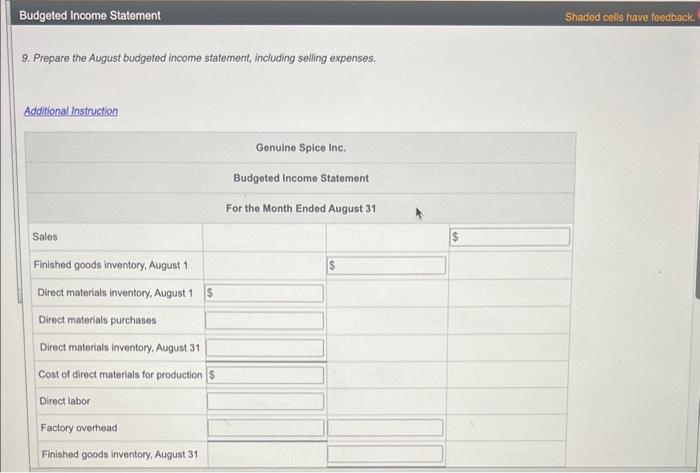
Task: Click the 'Sales' row label
Action: point(45,237)
